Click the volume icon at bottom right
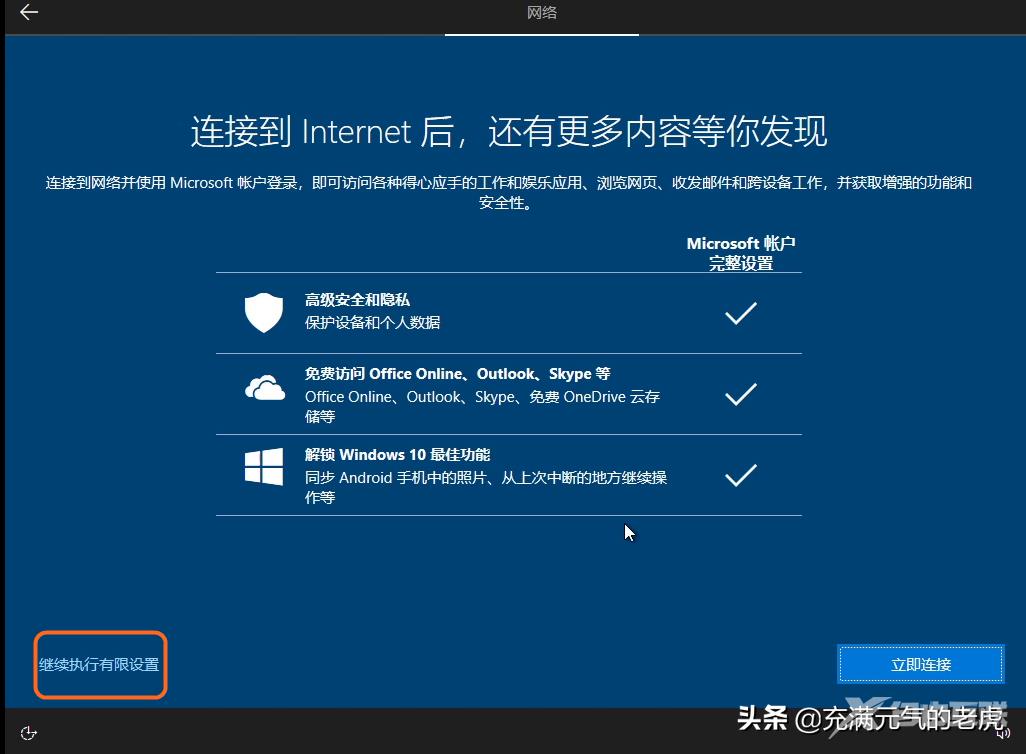This screenshot has height=754, width=1026. [1003, 733]
